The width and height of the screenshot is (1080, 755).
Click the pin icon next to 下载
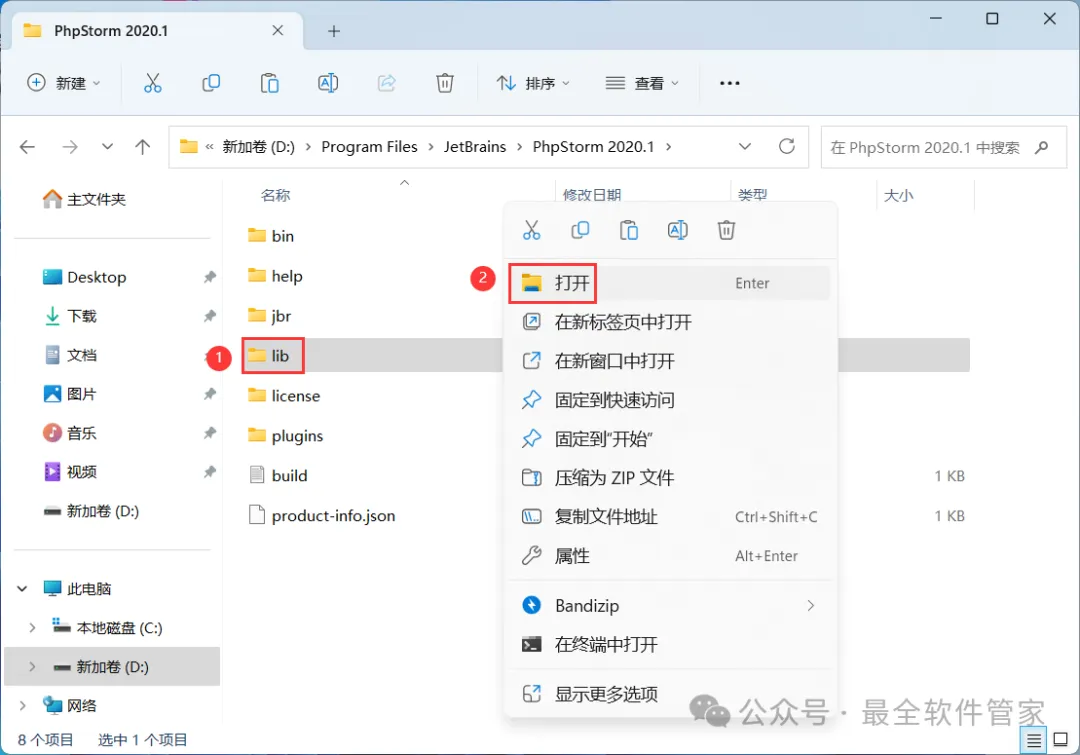pos(209,316)
